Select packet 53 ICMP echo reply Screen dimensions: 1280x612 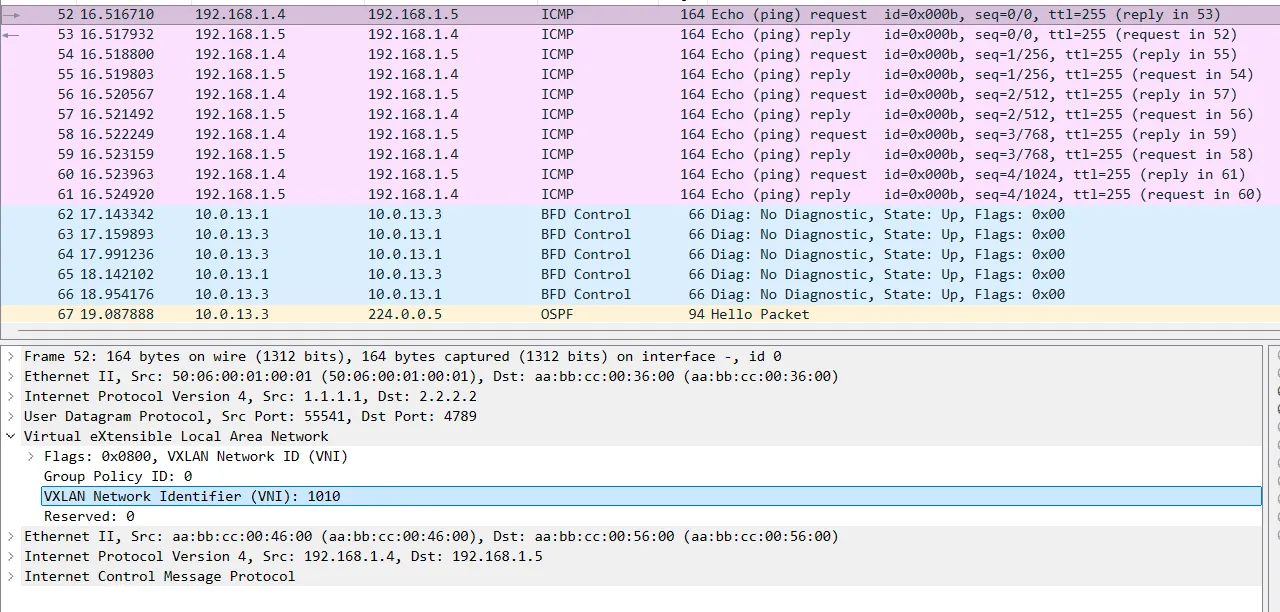[640, 35]
